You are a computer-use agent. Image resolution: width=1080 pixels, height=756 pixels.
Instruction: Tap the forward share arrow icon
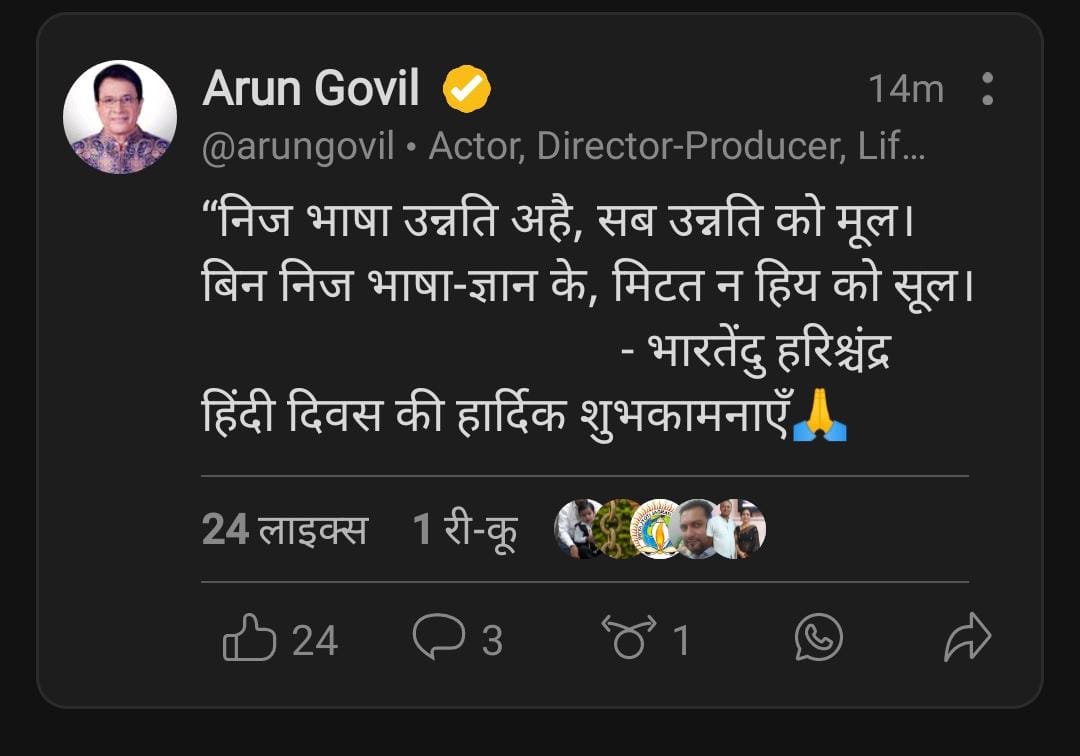pos(967,638)
